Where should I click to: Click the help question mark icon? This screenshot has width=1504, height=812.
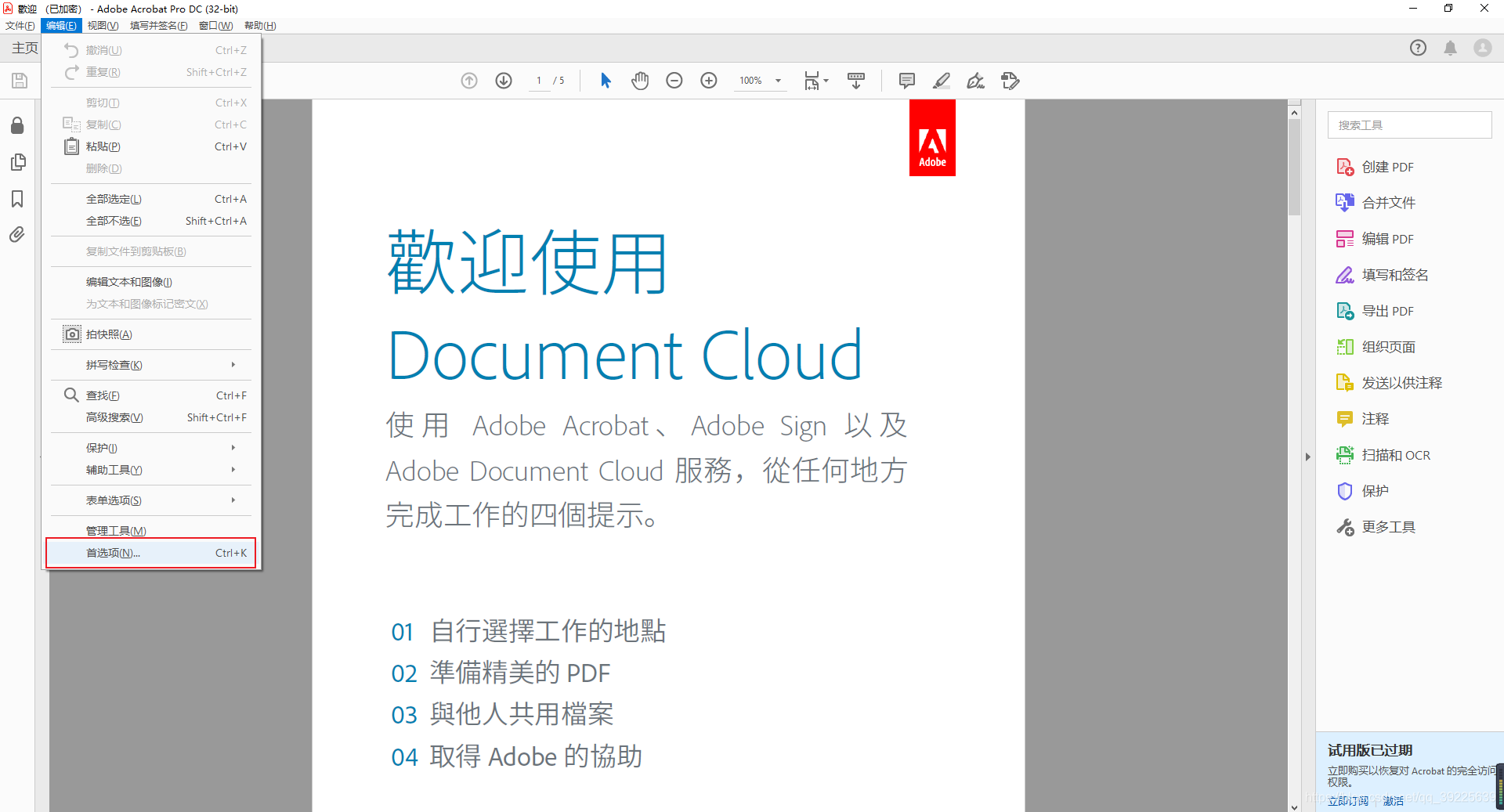click(1418, 48)
